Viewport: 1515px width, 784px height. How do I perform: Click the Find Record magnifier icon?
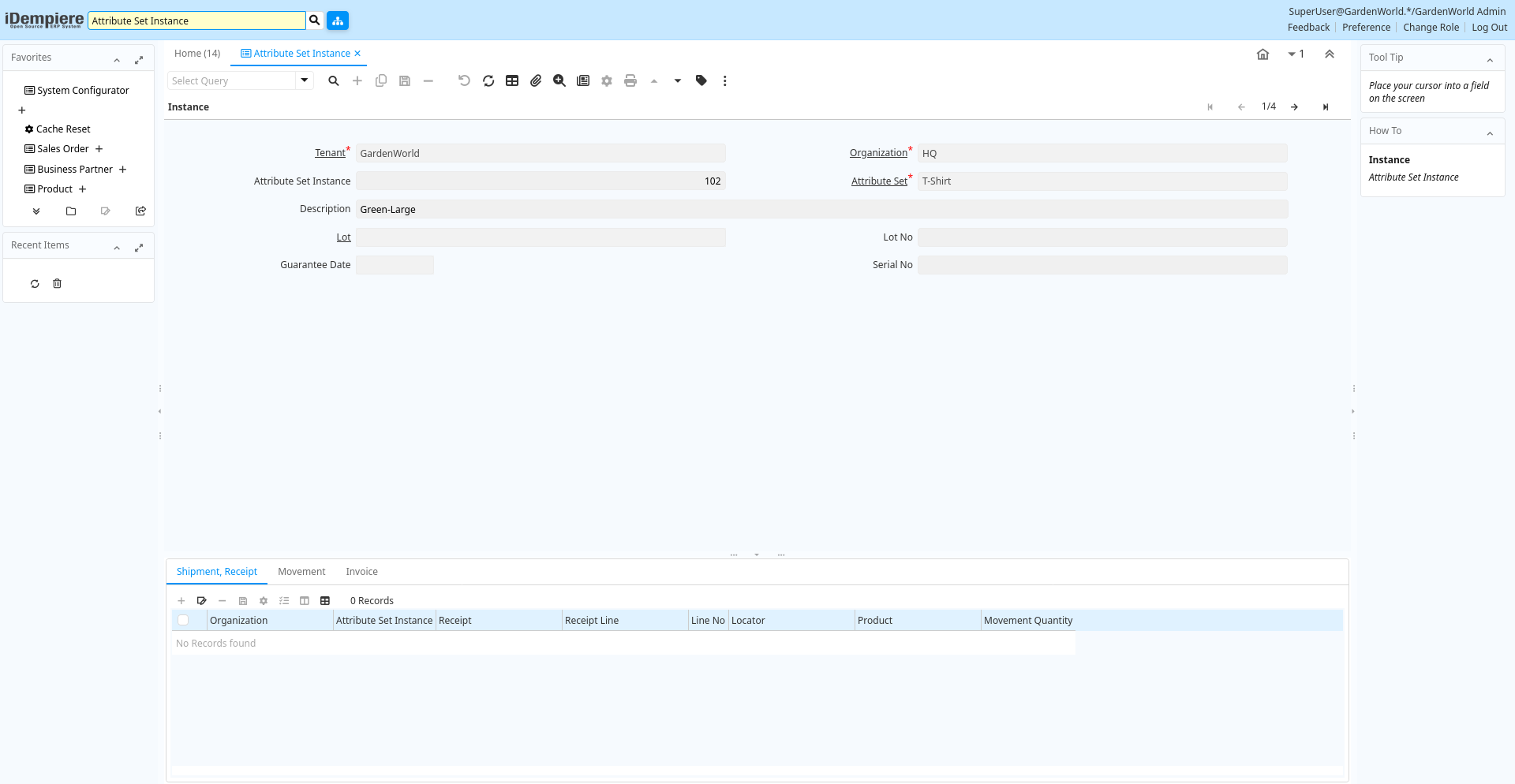click(334, 80)
